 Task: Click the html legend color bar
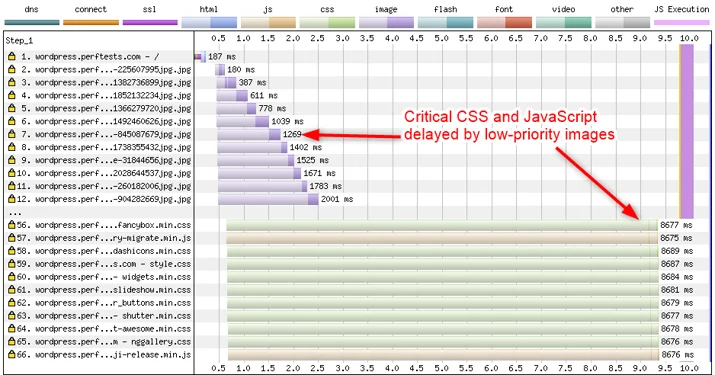pyautogui.click(x=209, y=22)
